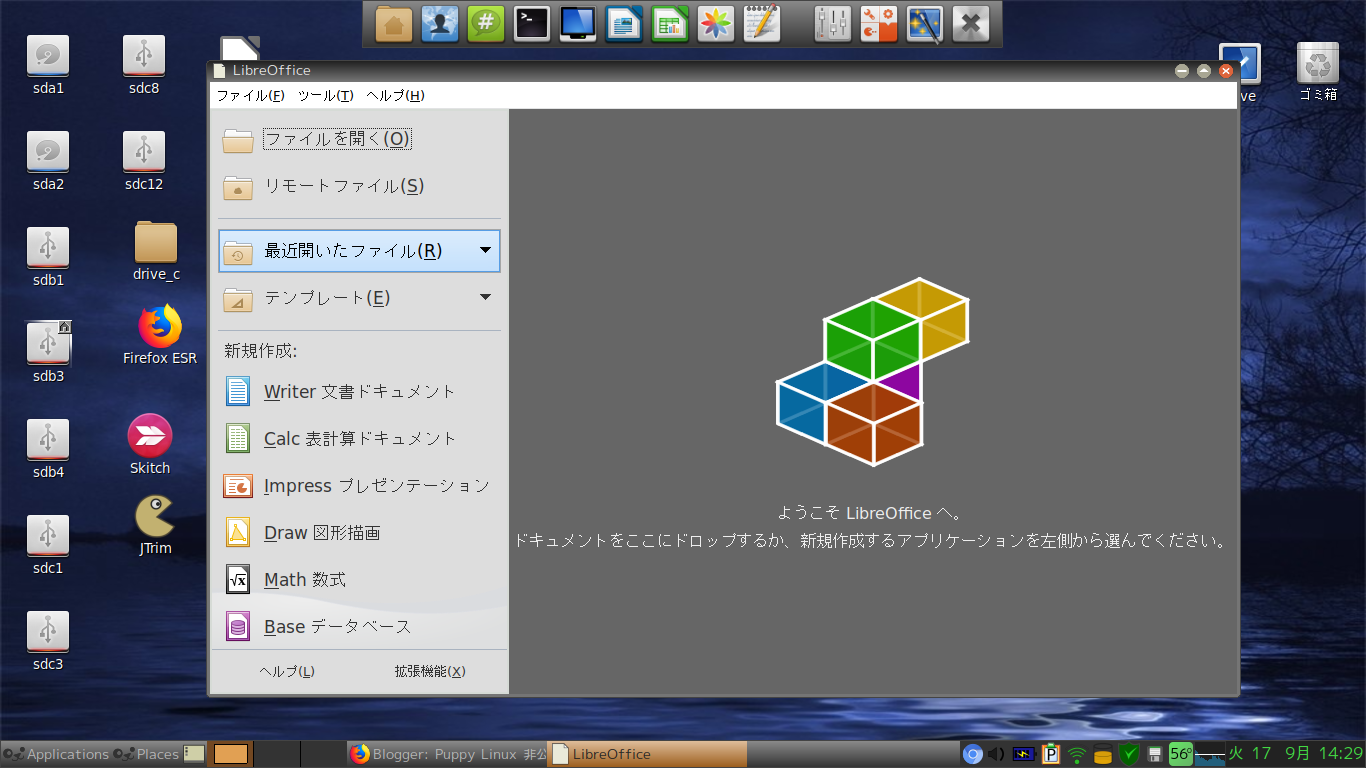Create a new Math 数式
Viewport: 1366px width, 768px height.
[x=359, y=579]
